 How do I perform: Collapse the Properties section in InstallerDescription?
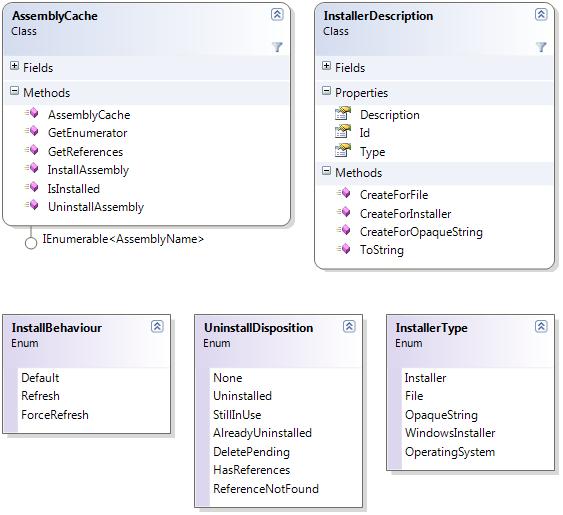click(326, 91)
